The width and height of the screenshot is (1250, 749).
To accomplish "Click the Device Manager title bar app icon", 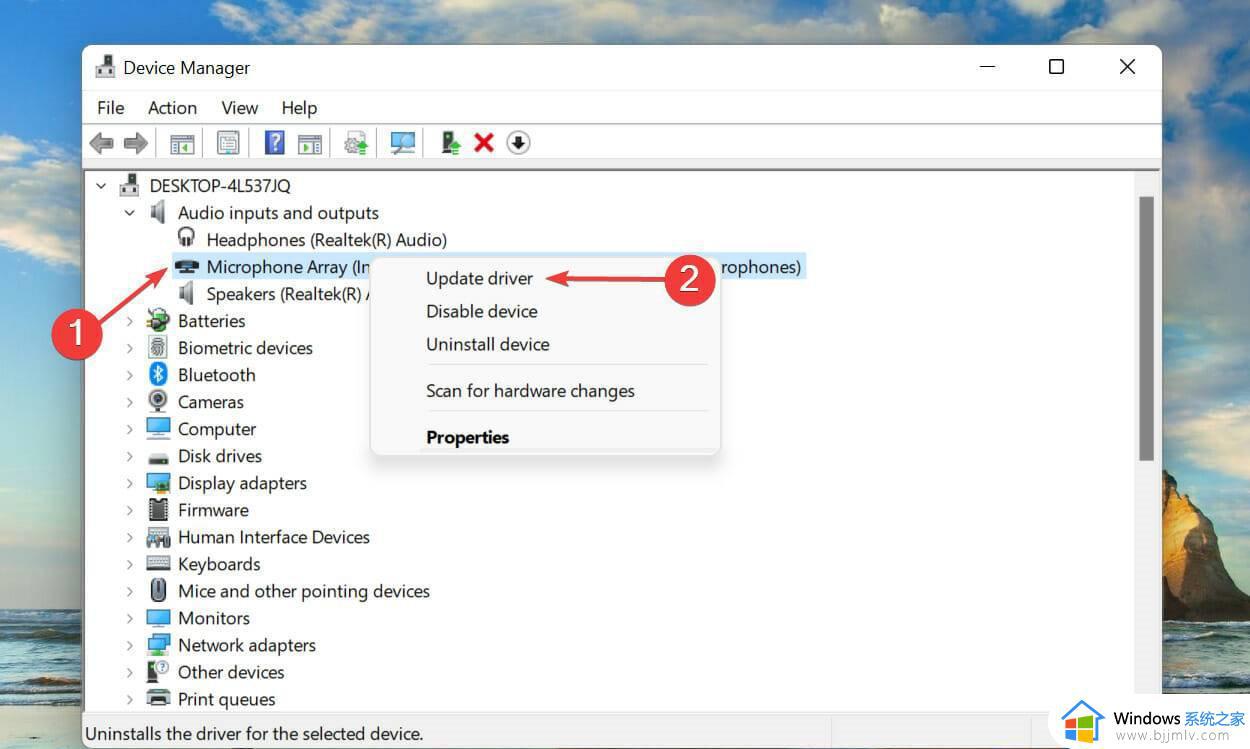I will click(105, 67).
